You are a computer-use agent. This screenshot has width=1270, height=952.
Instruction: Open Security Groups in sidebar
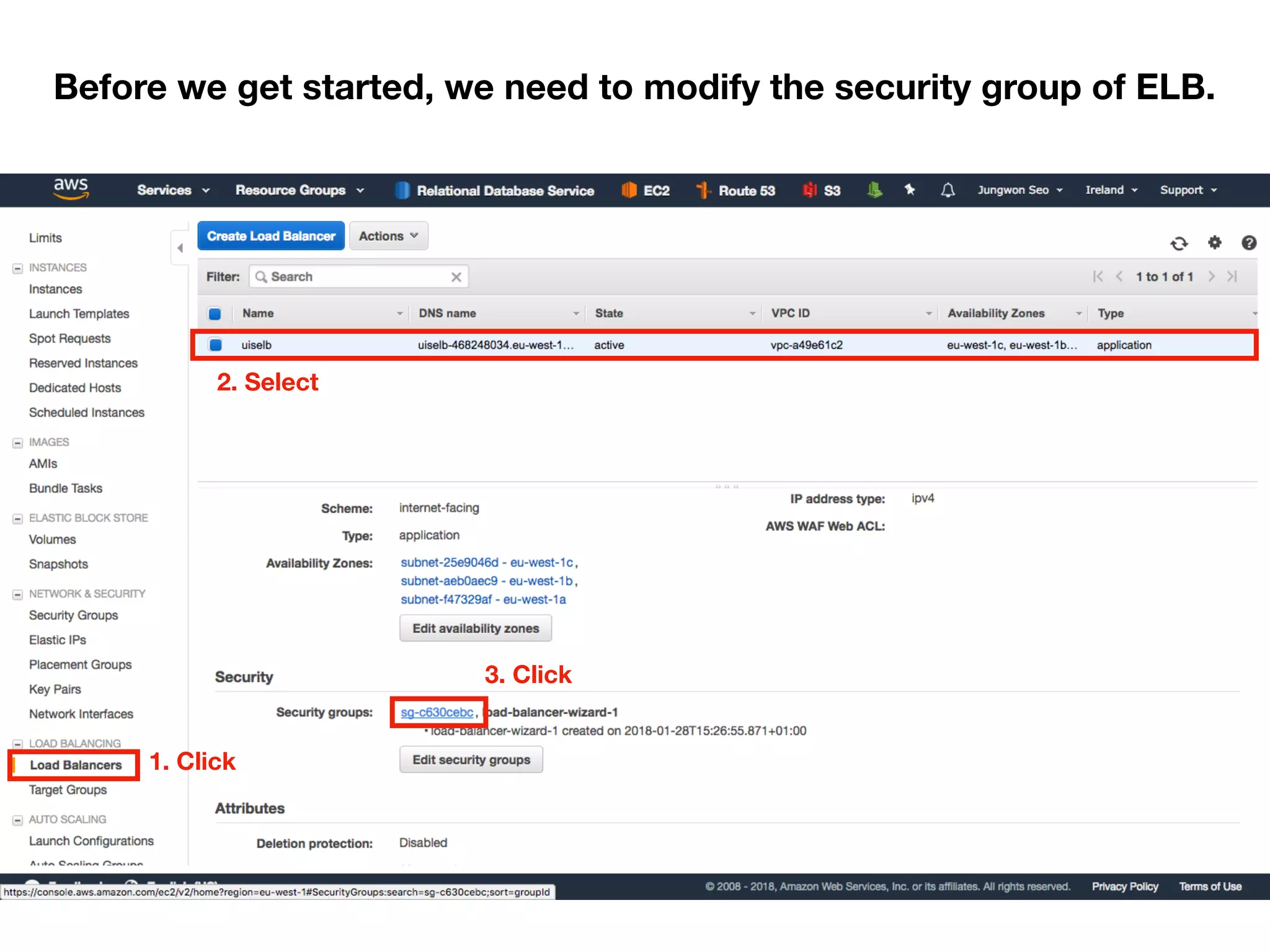(x=73, y=615)
